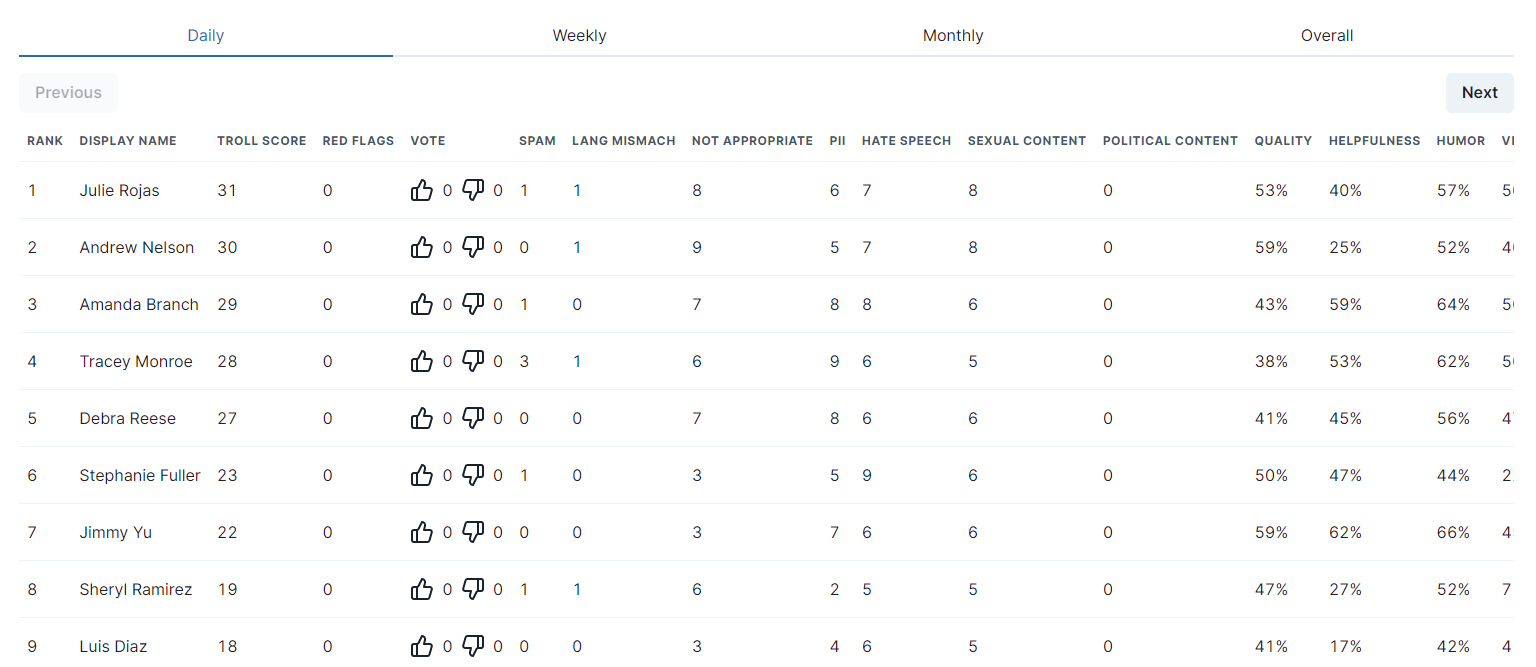The width and height of the screenshot is (1536, 667).
Task: Click Andrew Nelson's helpfulness value 25%
Action: (x=1345, y=247)
